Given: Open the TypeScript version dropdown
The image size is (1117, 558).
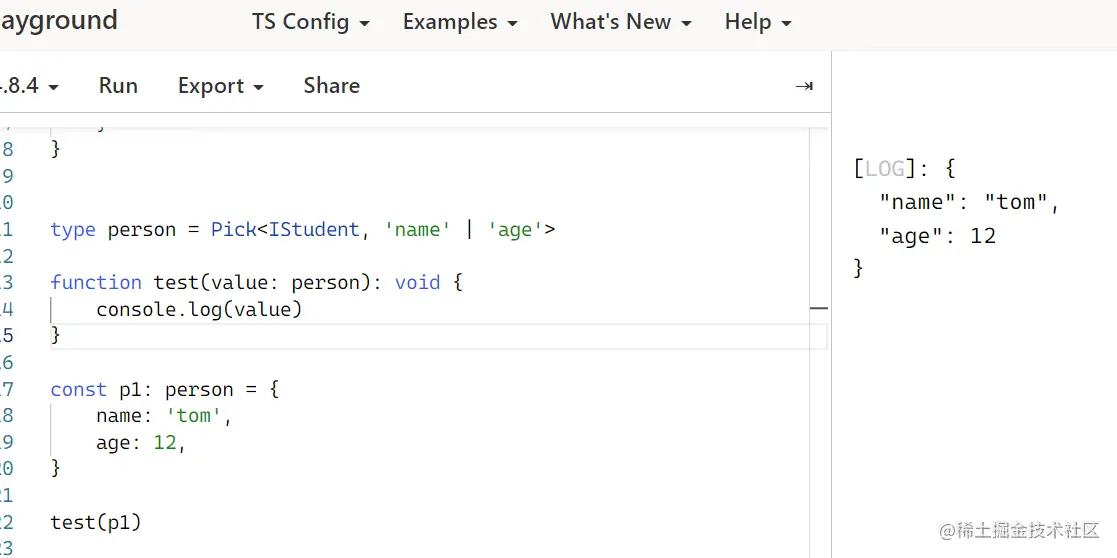Looking at the screenshot, I should click(29, 86).
